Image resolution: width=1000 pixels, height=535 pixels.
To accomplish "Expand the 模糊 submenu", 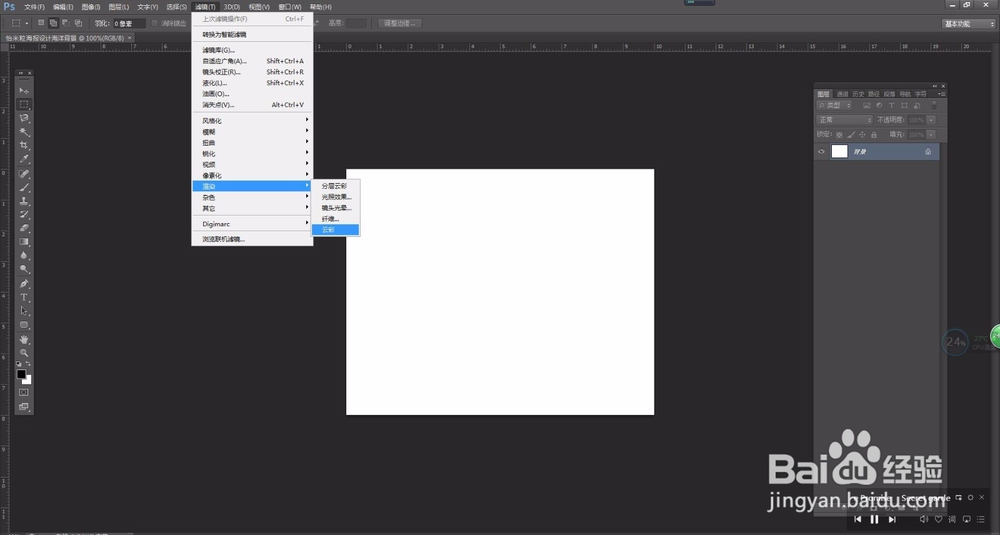I will point(252,131).
